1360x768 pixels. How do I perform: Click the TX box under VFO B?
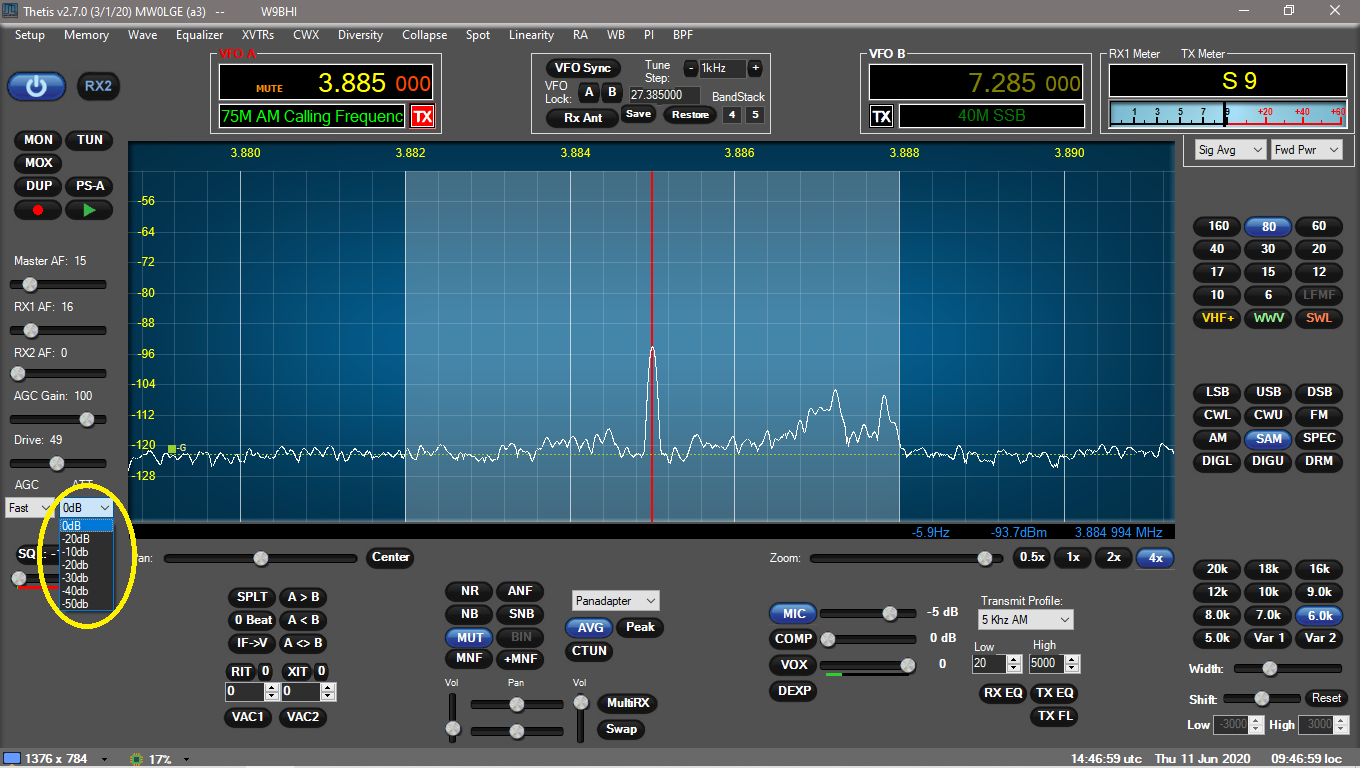click(881, 117)
